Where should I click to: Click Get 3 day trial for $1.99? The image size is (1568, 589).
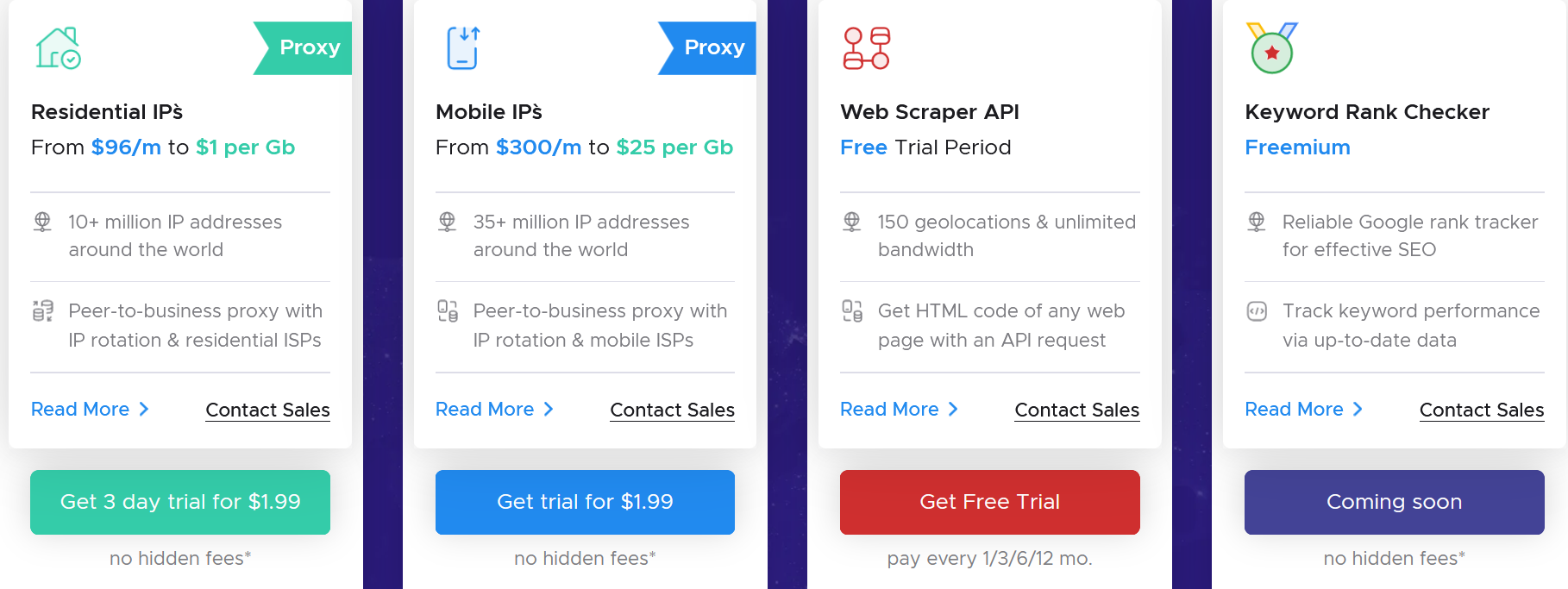(180, 502)
